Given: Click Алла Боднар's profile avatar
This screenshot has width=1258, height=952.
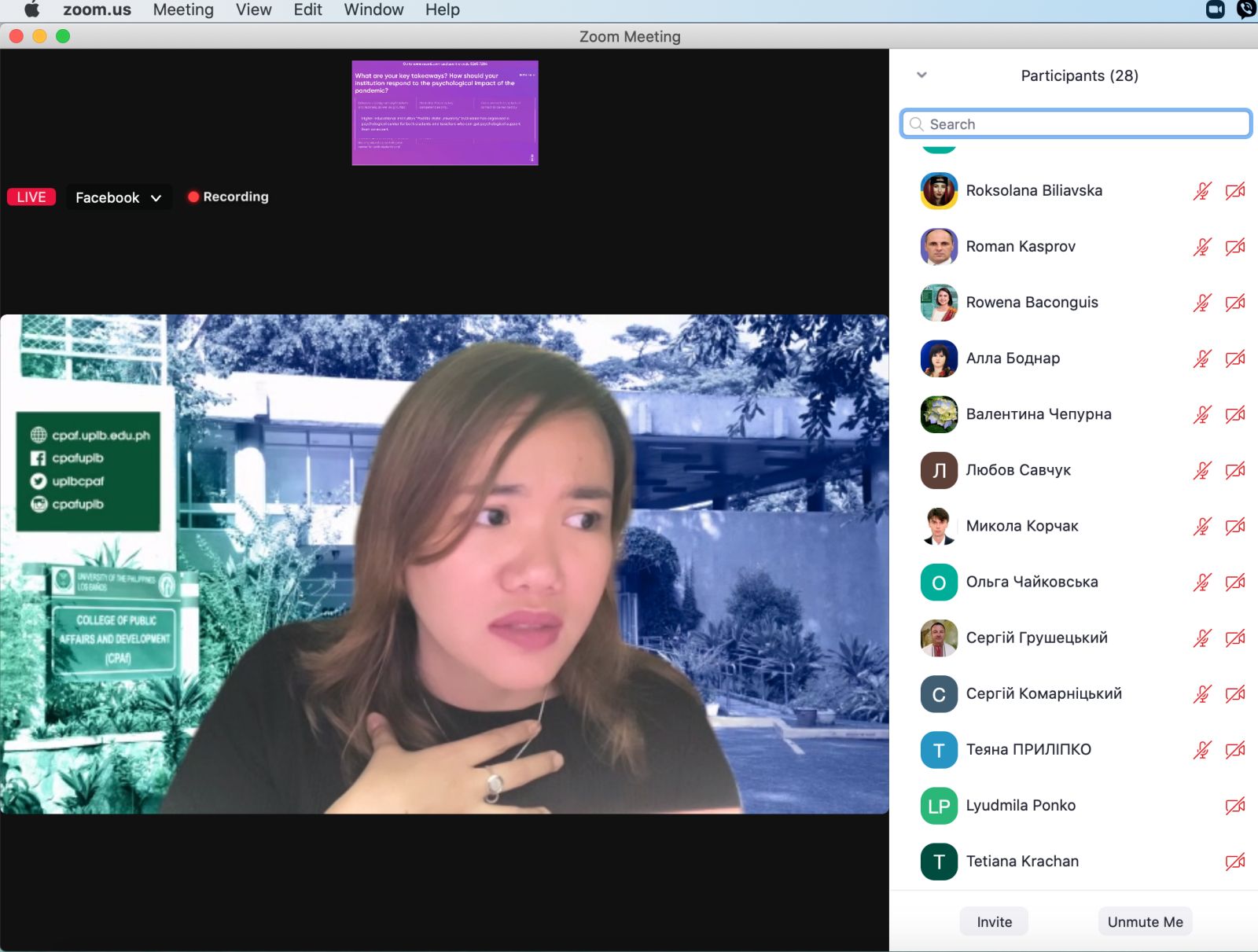Looking at the screenshot, I should 939,358.
